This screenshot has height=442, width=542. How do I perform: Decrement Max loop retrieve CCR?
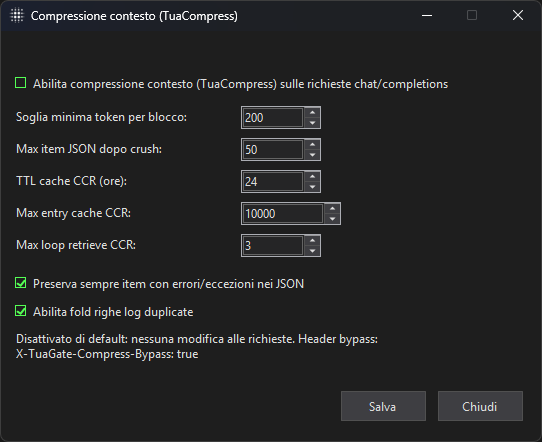point(312,251)
